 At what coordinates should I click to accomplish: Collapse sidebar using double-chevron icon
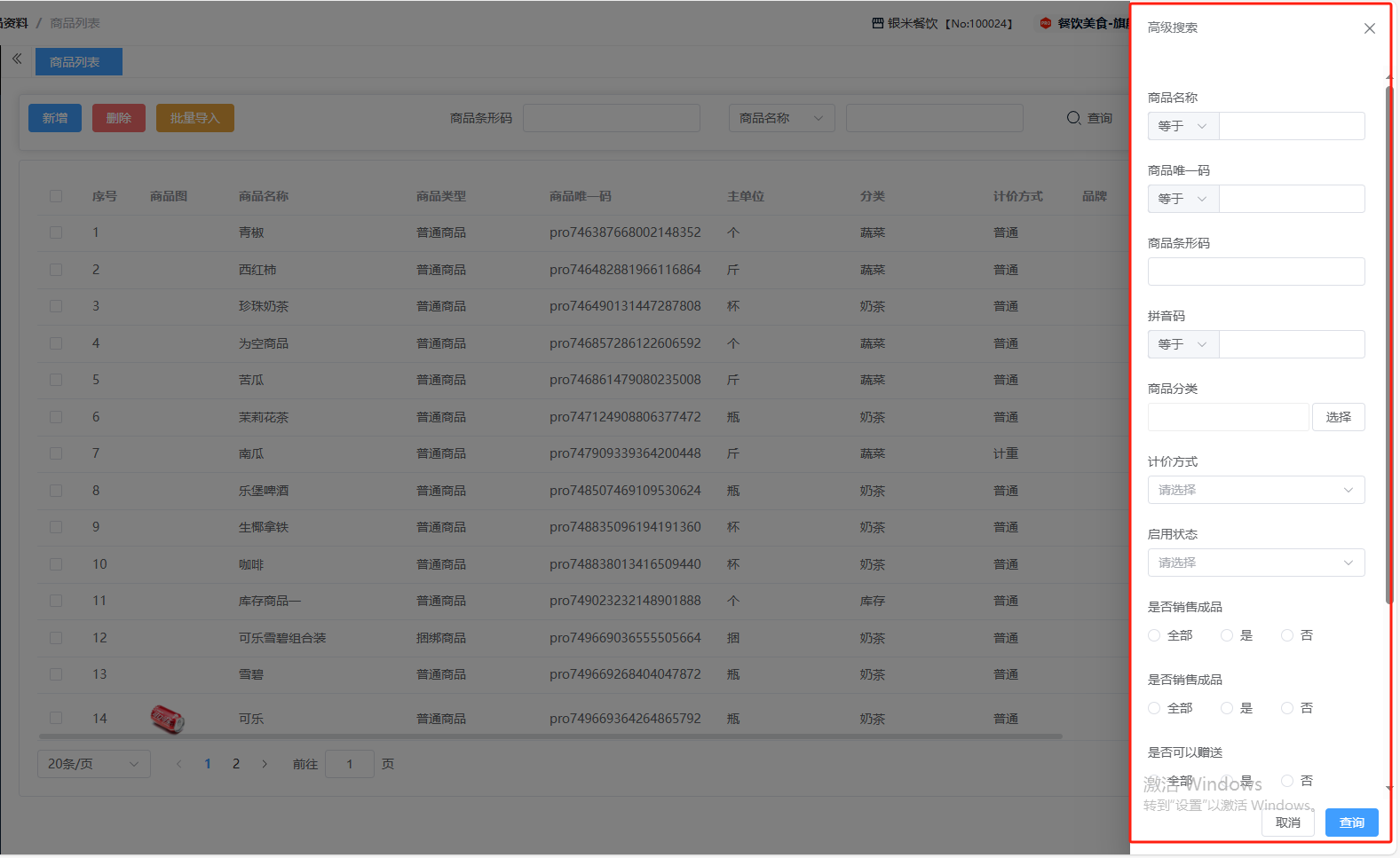pos(17,59)
